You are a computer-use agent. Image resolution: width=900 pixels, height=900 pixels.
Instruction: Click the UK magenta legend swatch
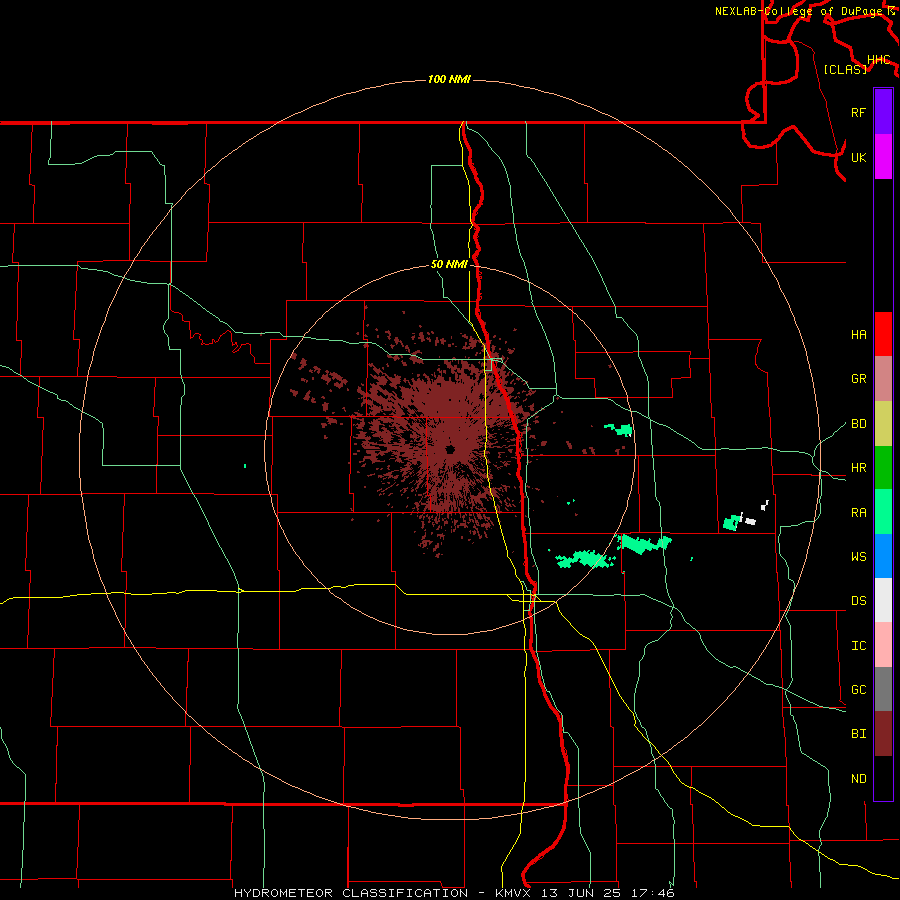pyautogui.click(x=883, y=157)
